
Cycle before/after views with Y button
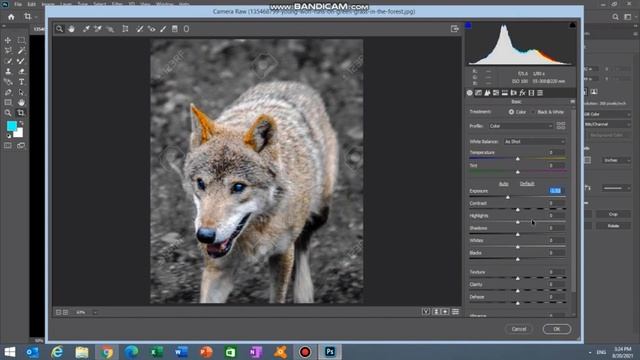click(426, 312)
